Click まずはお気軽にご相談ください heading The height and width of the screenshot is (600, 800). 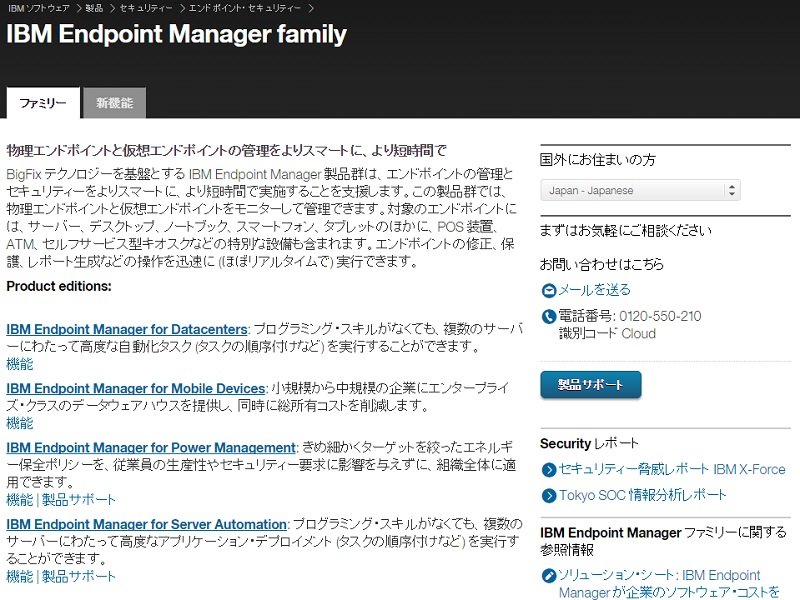pyautogui.click(x=626, y=231)
